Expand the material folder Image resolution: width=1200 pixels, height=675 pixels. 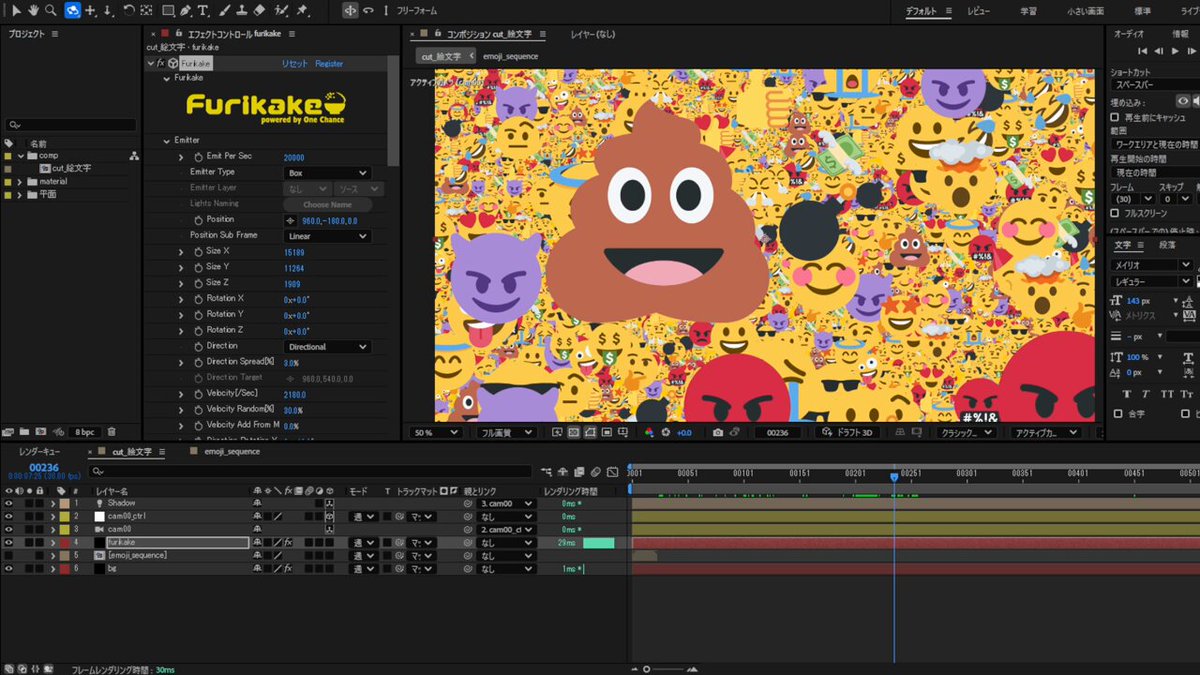coord(20,181)
